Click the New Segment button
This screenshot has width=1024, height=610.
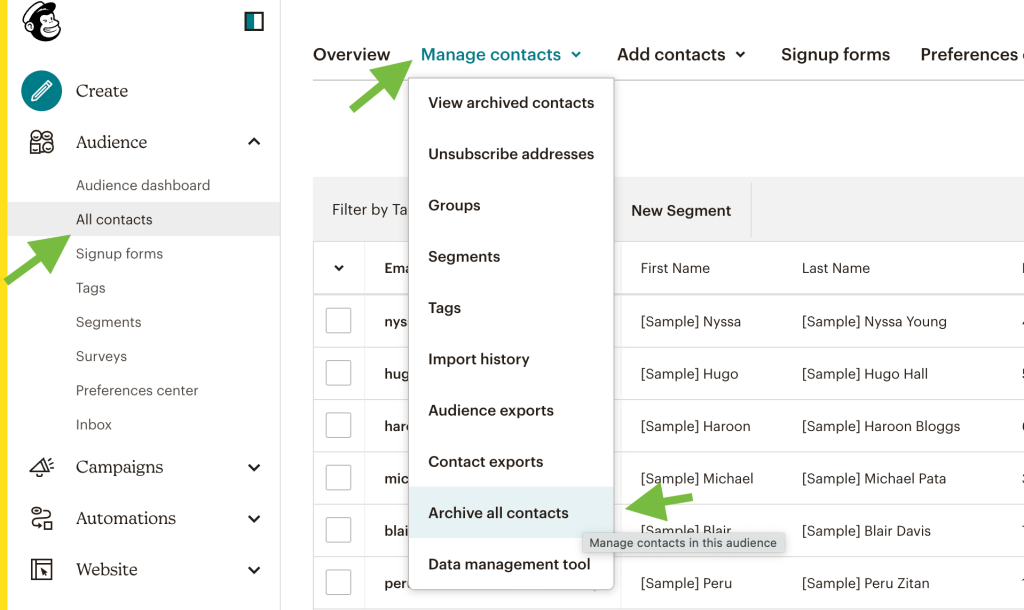tap(681, 210)
